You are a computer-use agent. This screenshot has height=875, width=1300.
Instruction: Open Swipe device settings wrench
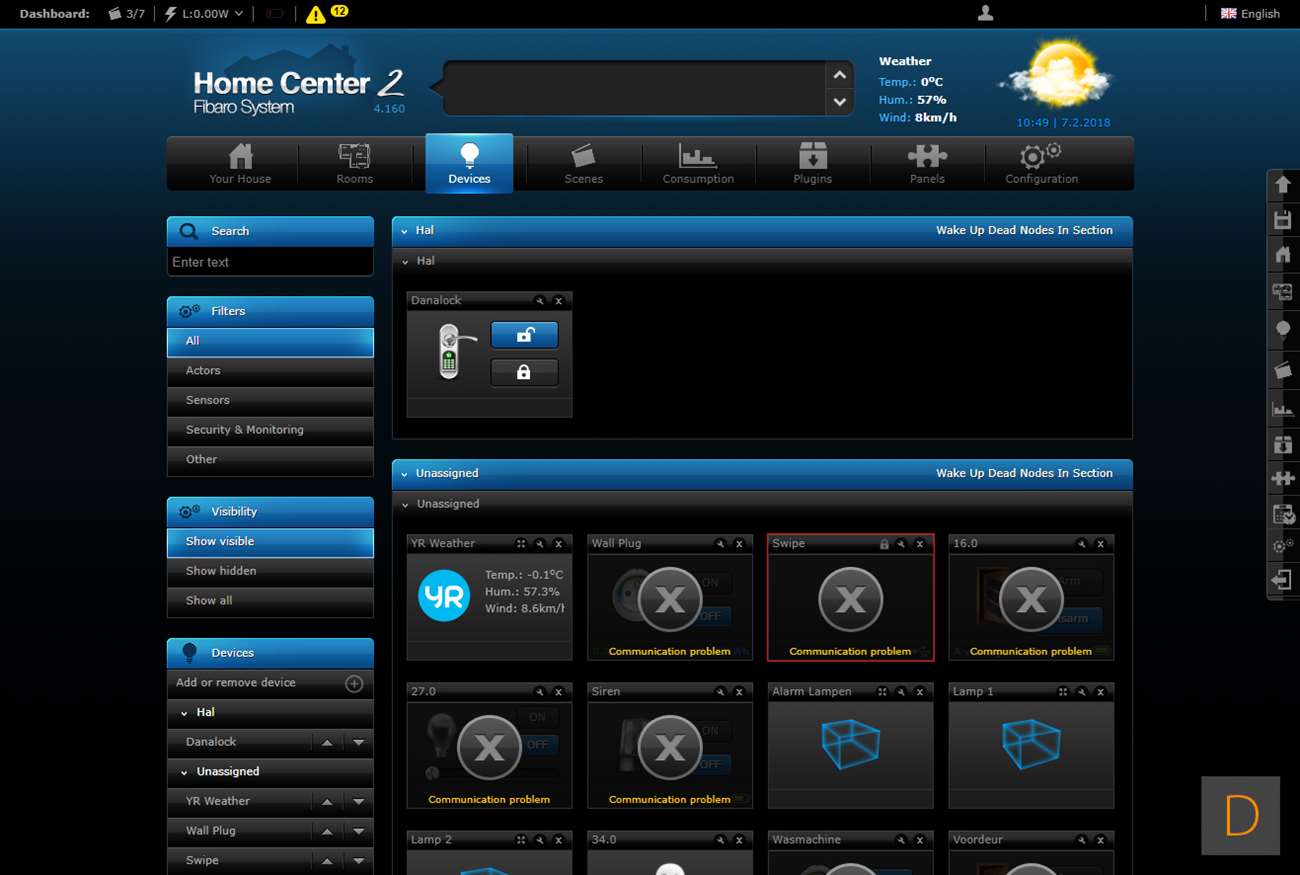(x=901, y=544)
